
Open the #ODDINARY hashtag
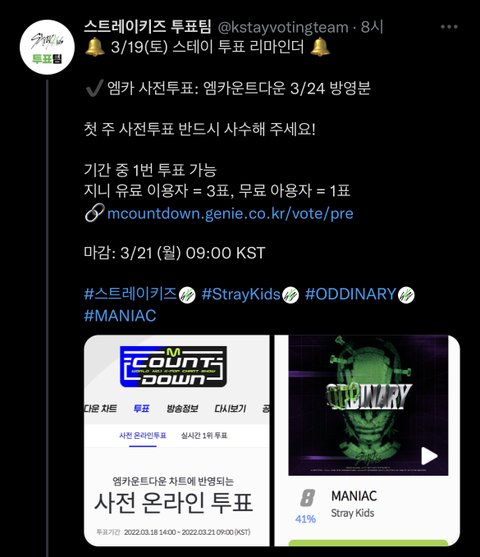[x=351, y=294]
